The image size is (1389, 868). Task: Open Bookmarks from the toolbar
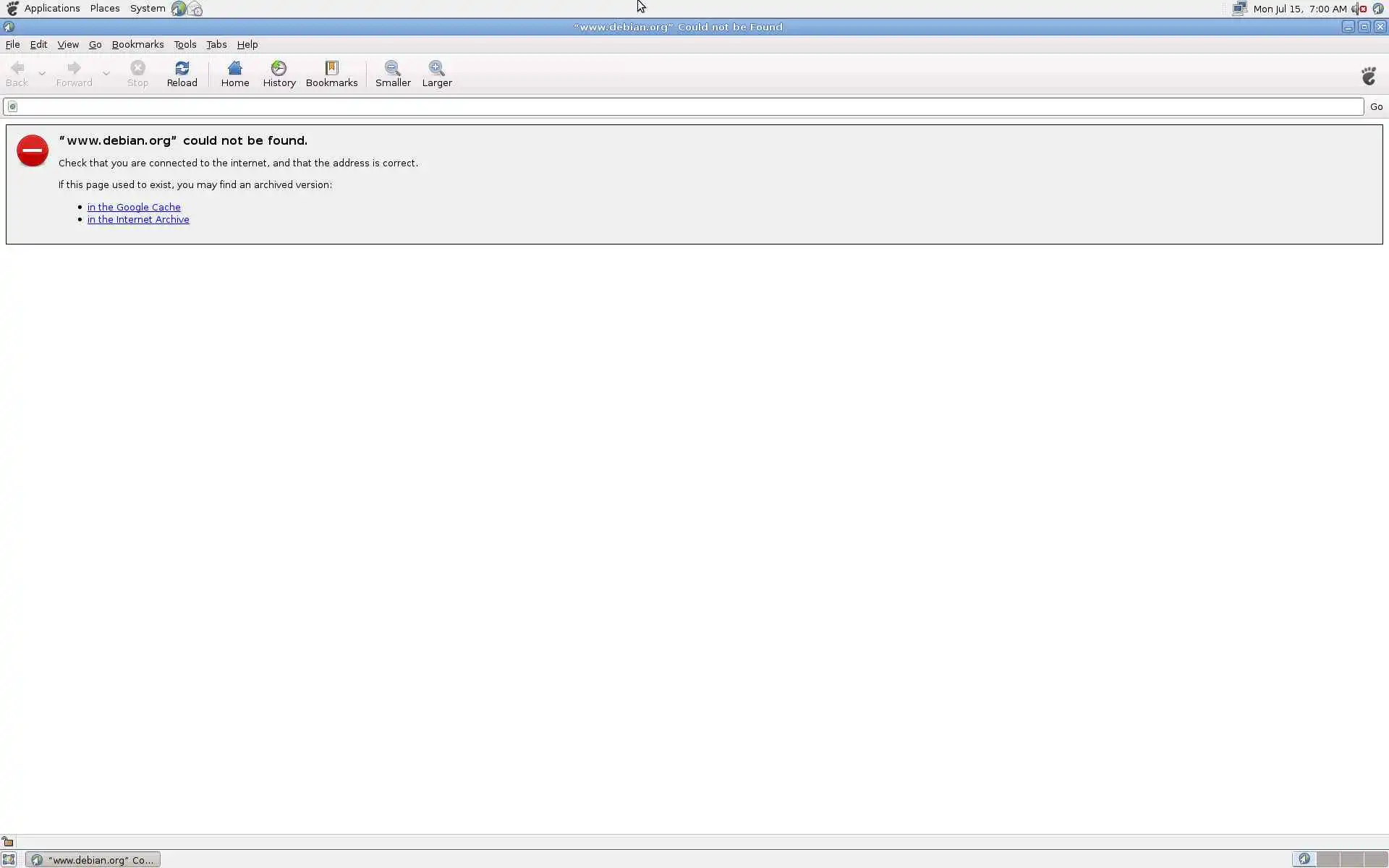[x=331, y=74]
